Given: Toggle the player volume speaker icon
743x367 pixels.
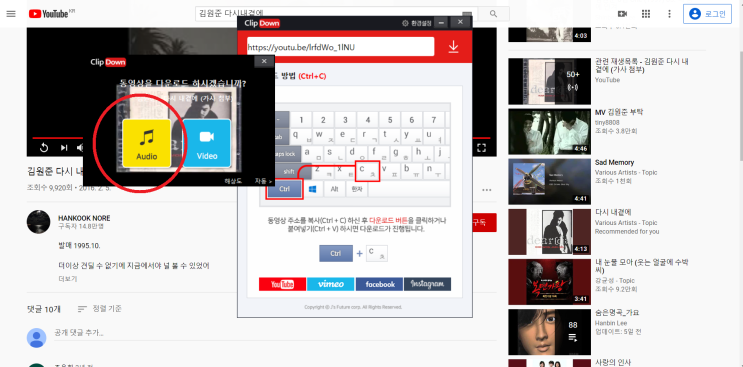Looking at the screenshot, I should point(80,148).
